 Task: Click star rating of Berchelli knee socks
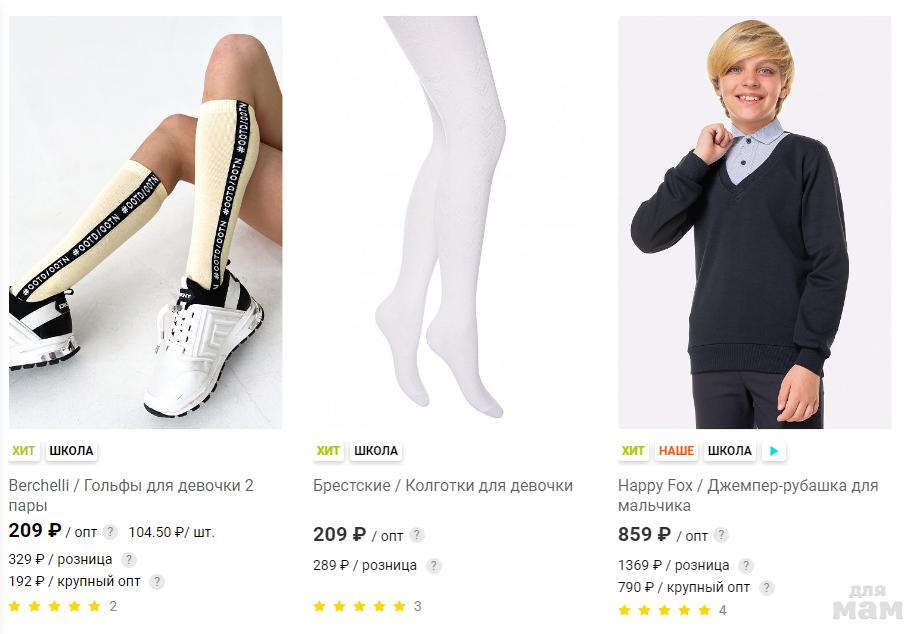coord(55,606)
